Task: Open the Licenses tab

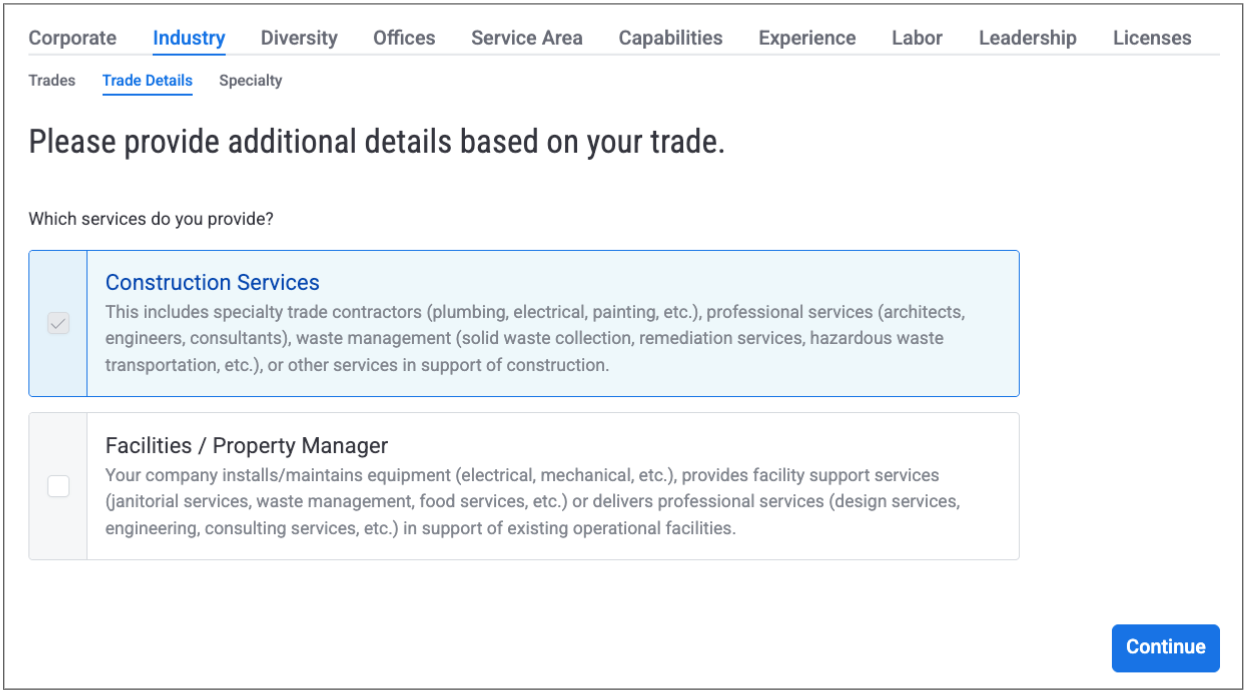Action: [x=1152, y=38]
